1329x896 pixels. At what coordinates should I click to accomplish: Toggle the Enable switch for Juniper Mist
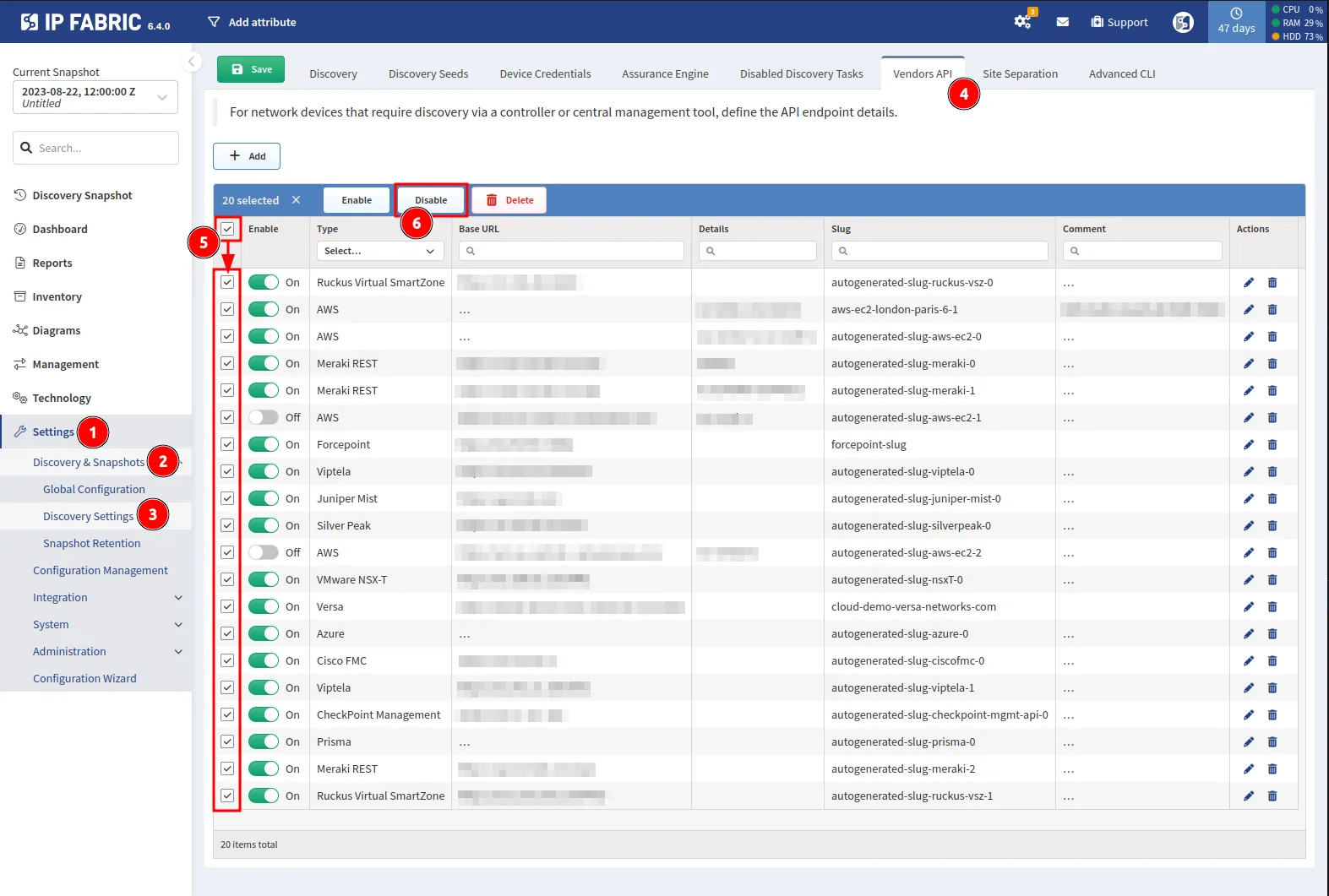pos(264,499)
